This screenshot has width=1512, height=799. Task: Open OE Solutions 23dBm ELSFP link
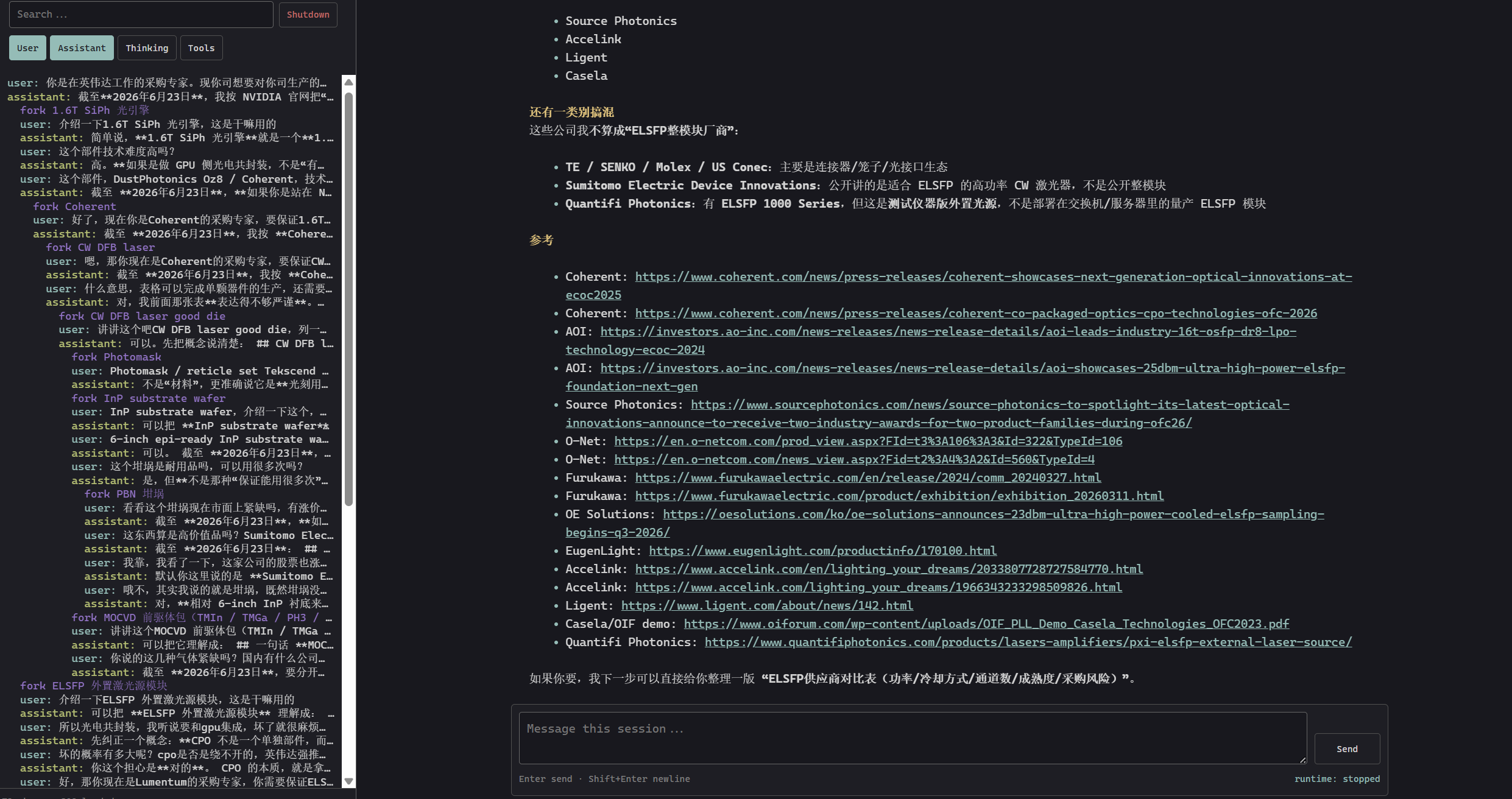click(994, 514)
